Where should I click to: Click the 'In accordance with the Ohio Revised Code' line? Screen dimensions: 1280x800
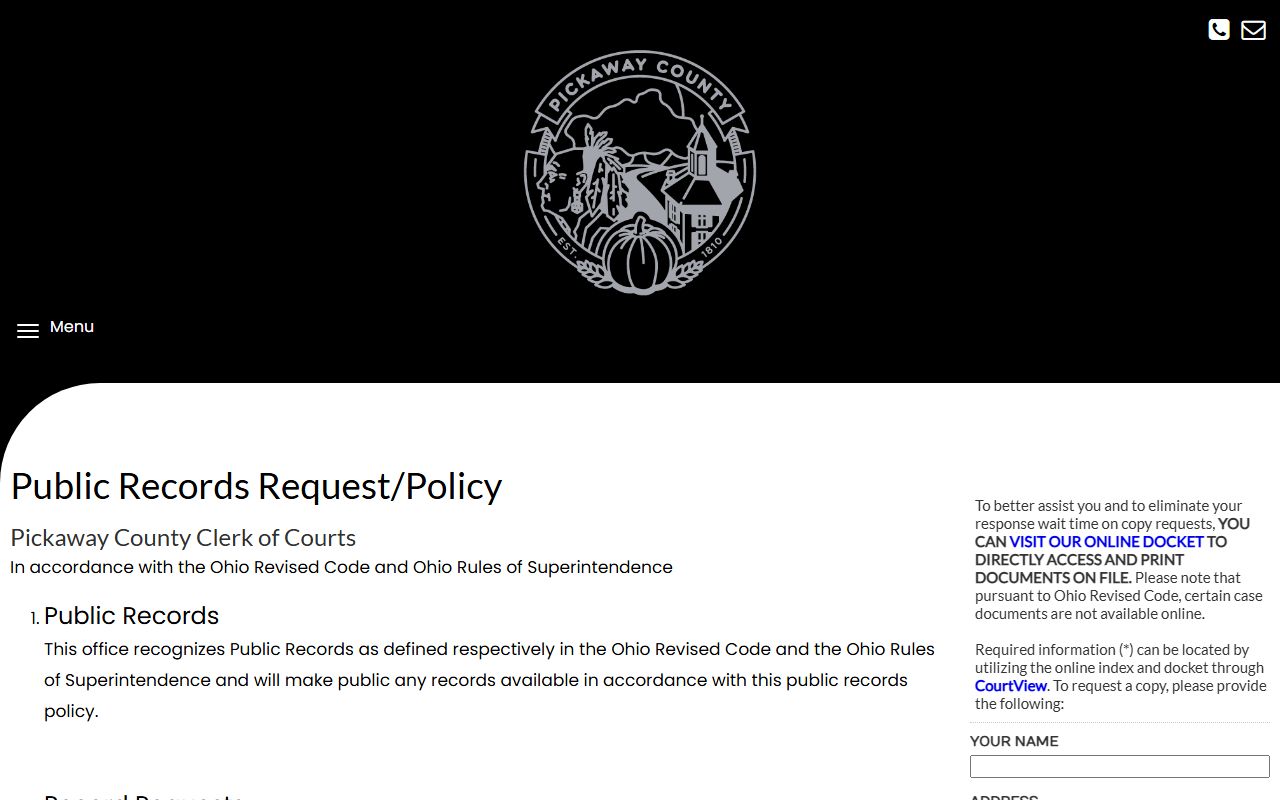341,567
